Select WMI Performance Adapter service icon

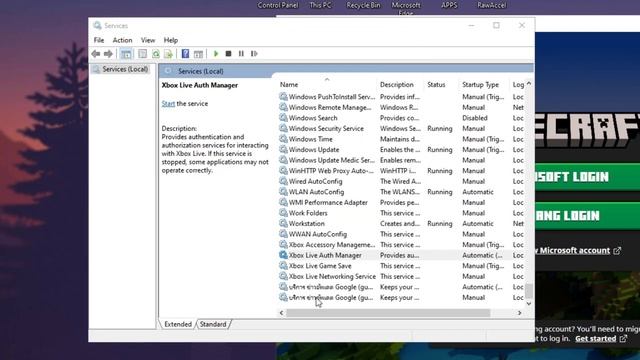[x=283, y=202]
